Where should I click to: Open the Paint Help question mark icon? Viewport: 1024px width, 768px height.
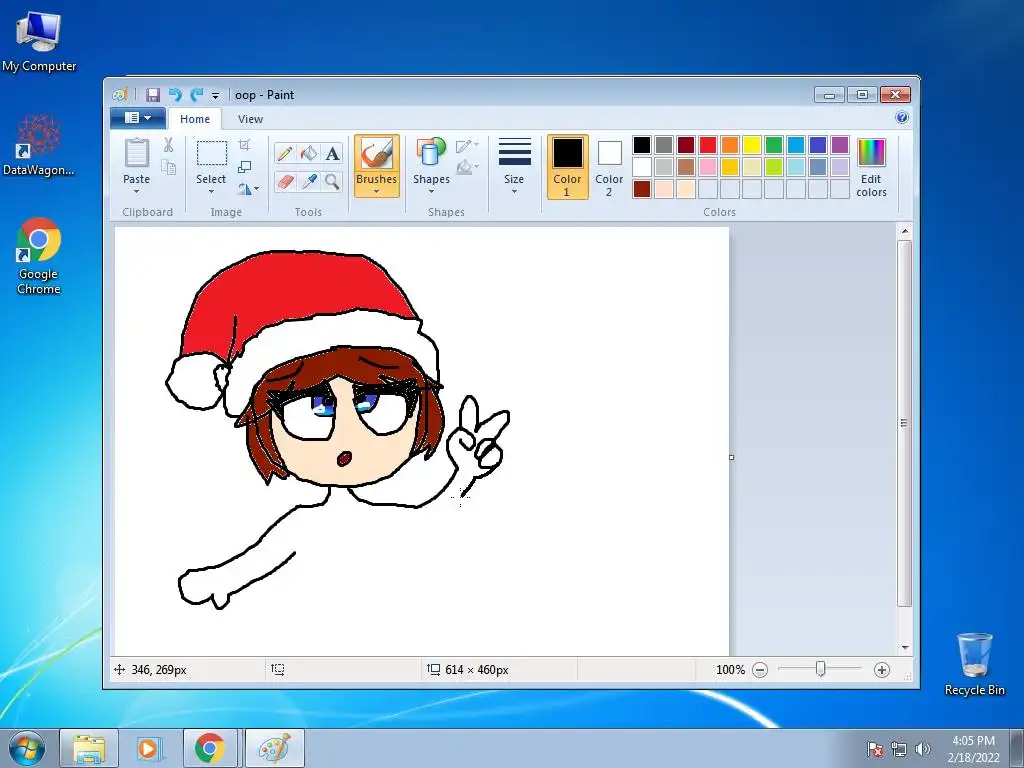pyautogui.click(x=902, y=118)
